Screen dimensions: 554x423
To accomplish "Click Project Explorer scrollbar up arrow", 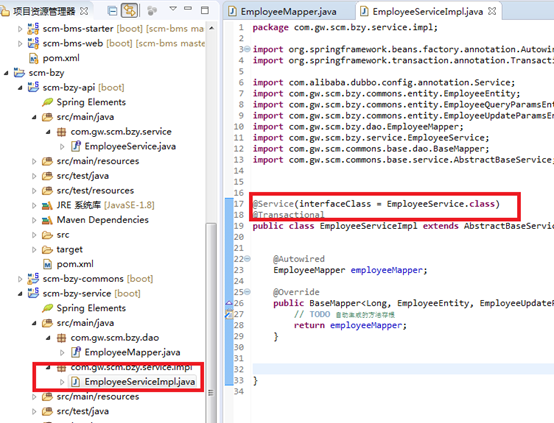I will point(211,28).
